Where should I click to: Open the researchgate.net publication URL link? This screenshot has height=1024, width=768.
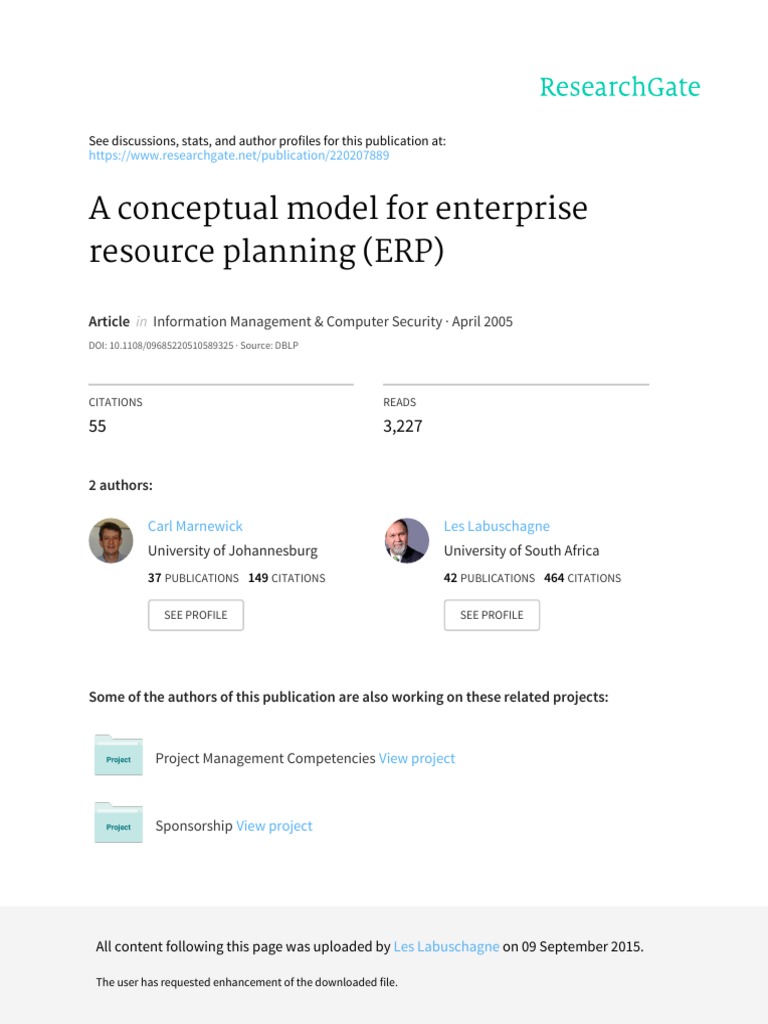239,156
